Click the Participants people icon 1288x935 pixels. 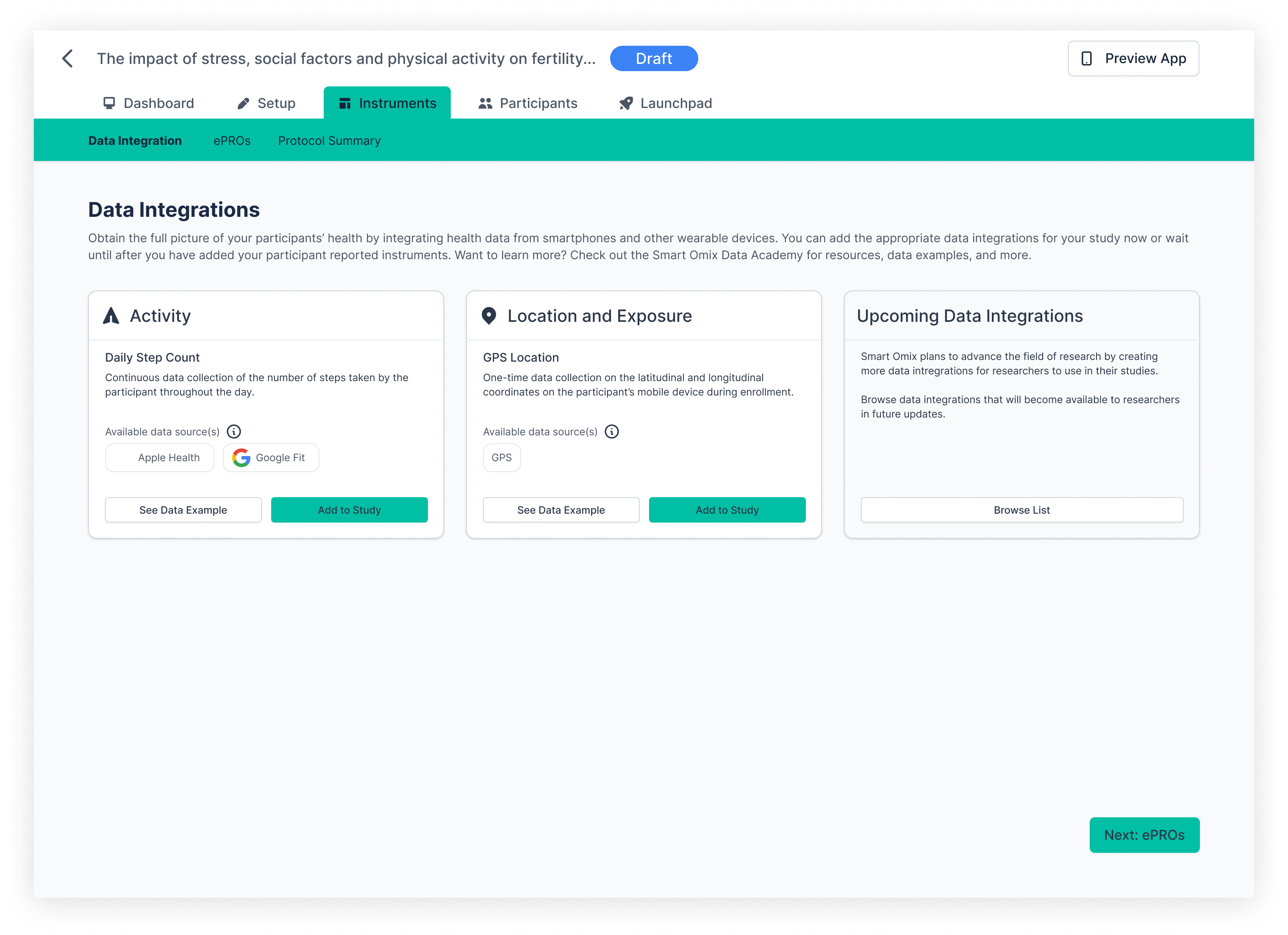coord(485,103)
